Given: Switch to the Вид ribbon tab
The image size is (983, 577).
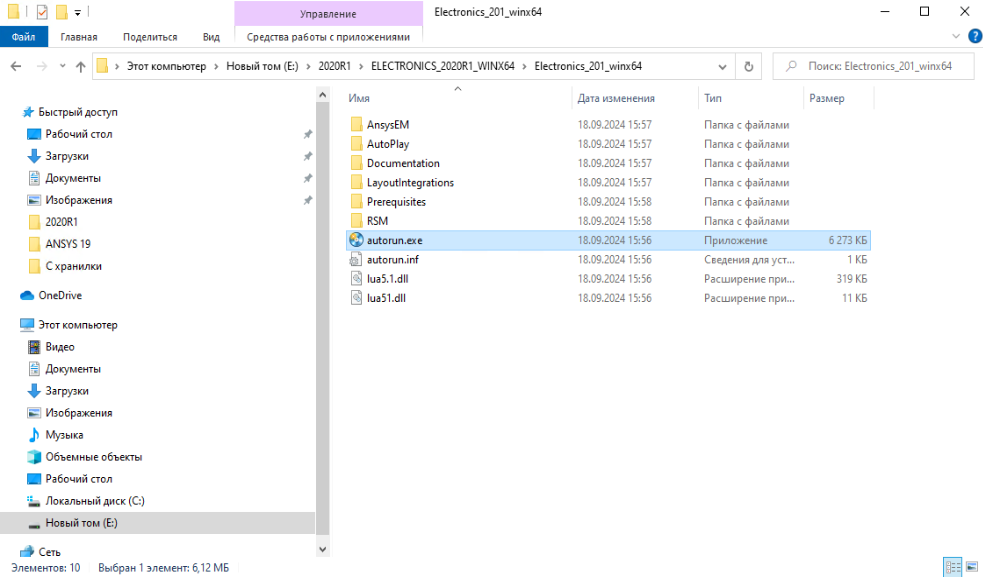Looking at the screenshot, I should pyautogui.click(x=211, y=37).
